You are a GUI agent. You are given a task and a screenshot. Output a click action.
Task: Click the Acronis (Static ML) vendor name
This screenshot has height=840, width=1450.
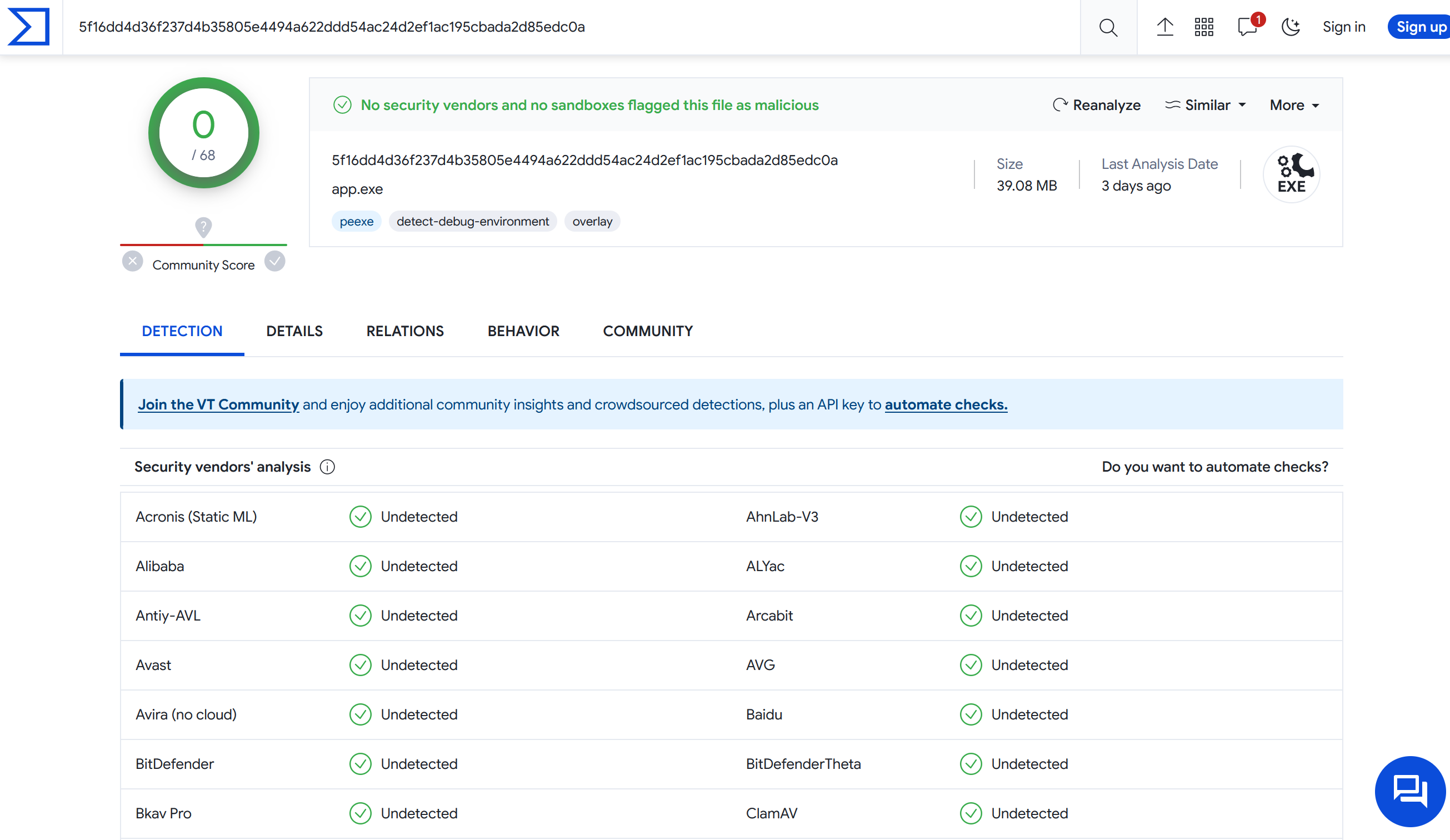tap(196, 517)
